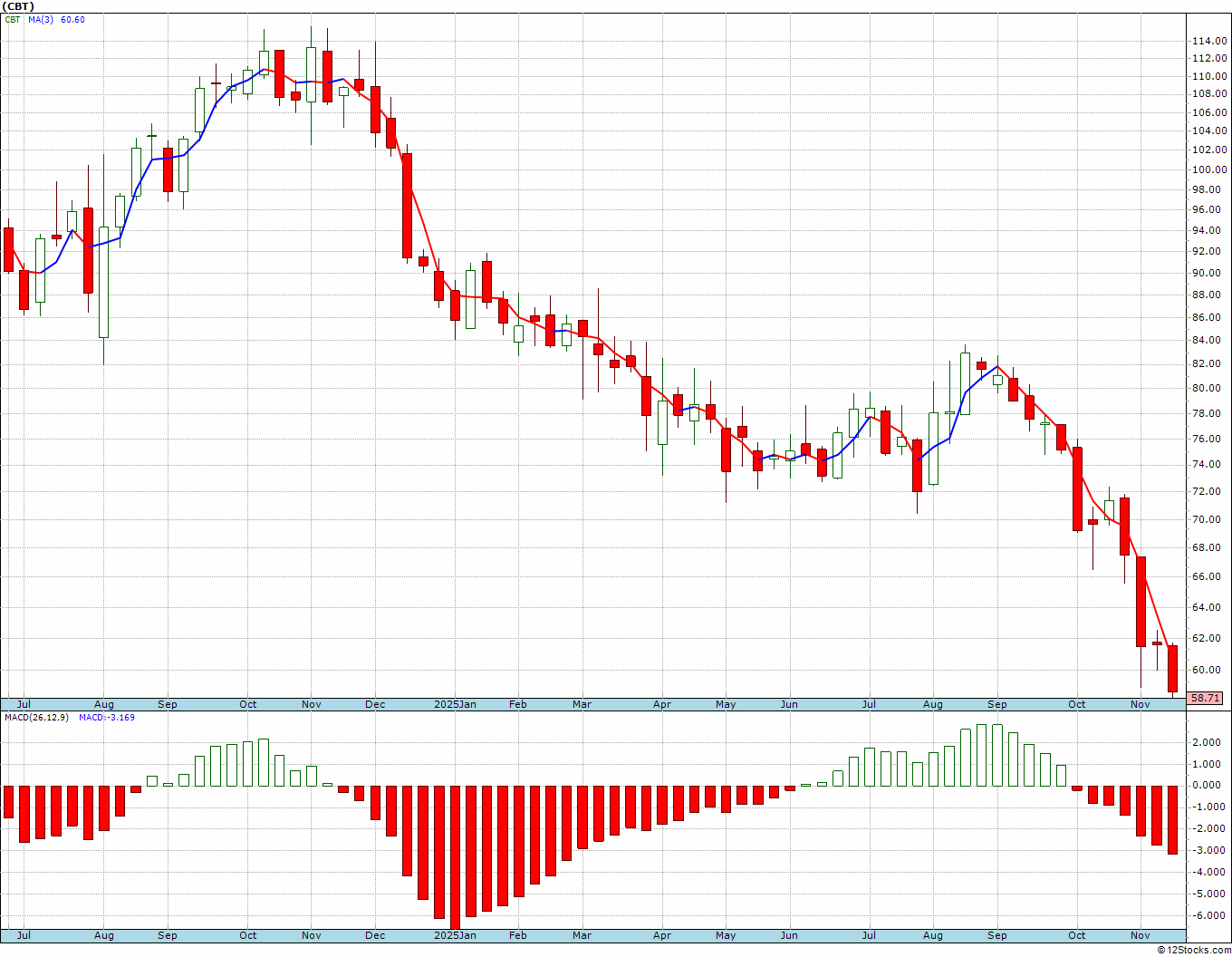
Task: Click the 2025Jan label on price axis
Action: pyautogui.click(x=455, y=704)
